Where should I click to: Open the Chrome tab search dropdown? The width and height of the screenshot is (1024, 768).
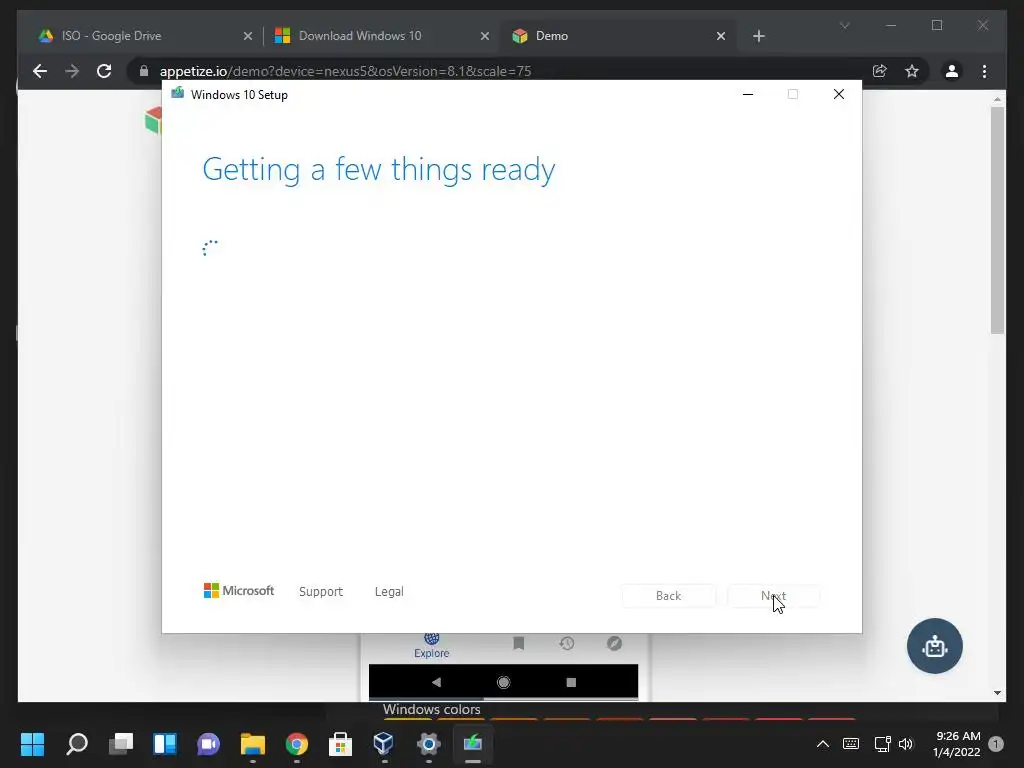pyautogui.click(x=844, y=25)
